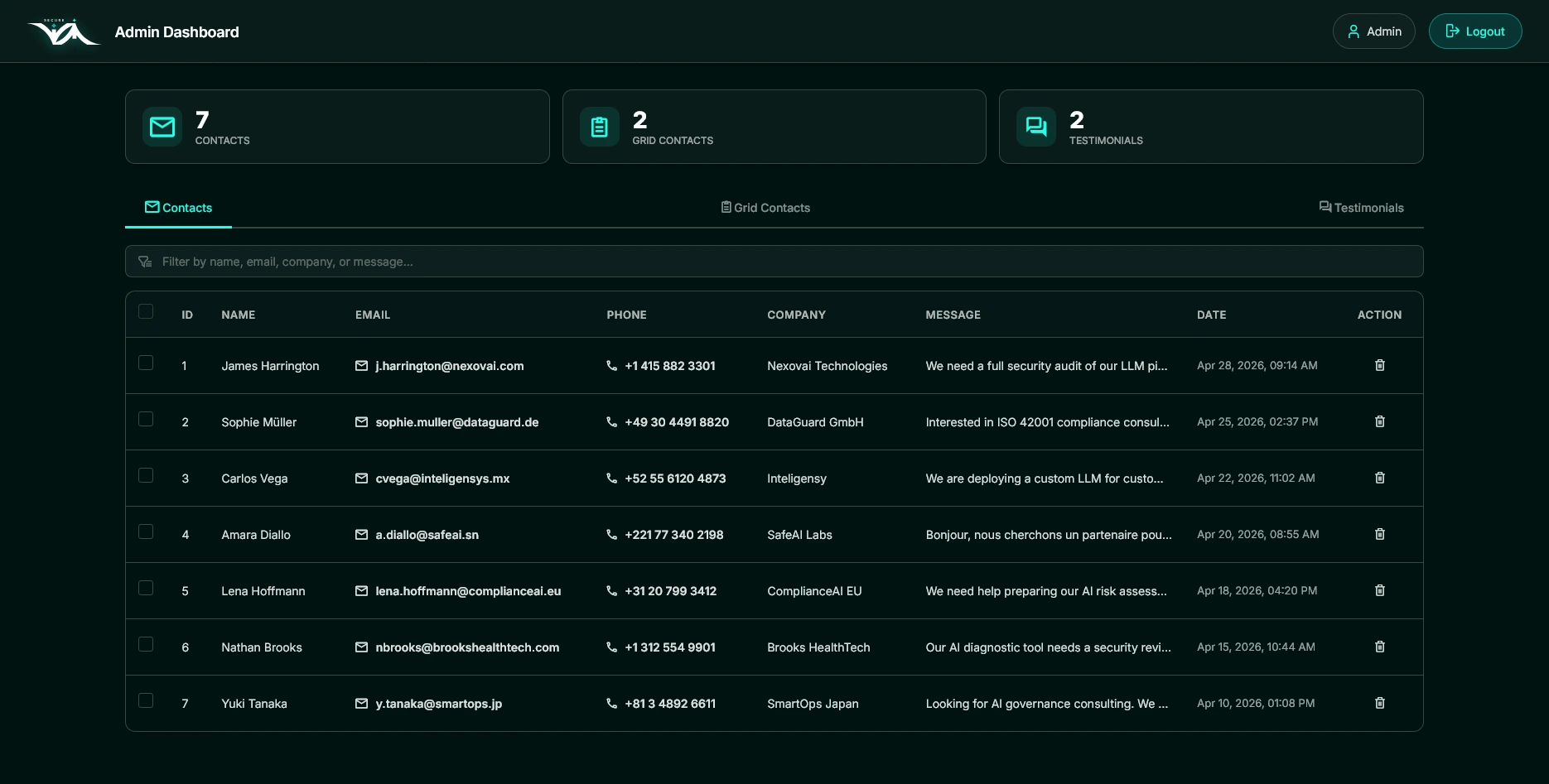Click trash icon for Lena Hoffmann
The width and height of the screenshot is (1549, 784).
pyautogui.click(x=1380, y=590)
